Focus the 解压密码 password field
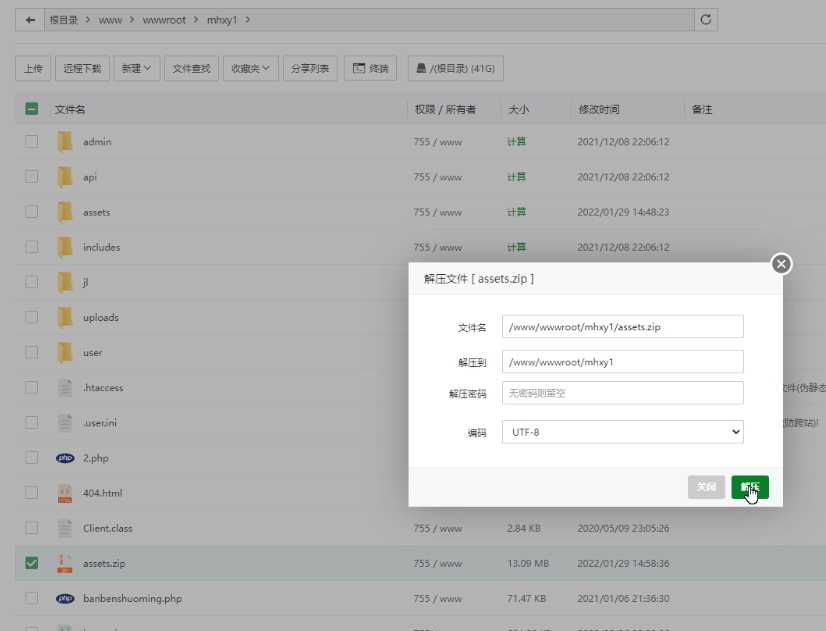Image resolution: width=826 pixels, height=631 pixels. pos(623,393)
